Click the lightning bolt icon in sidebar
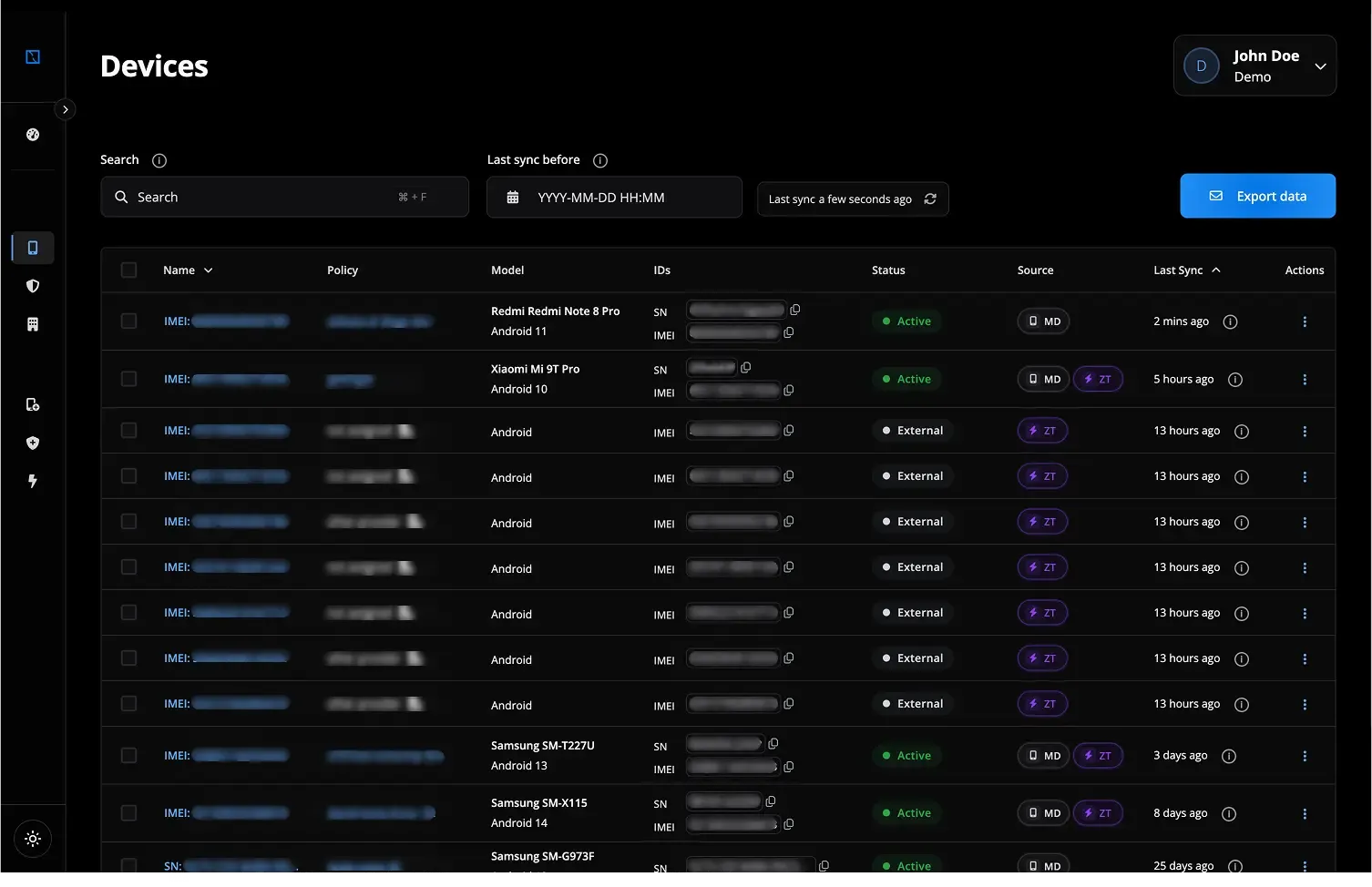 coord(33,481)
